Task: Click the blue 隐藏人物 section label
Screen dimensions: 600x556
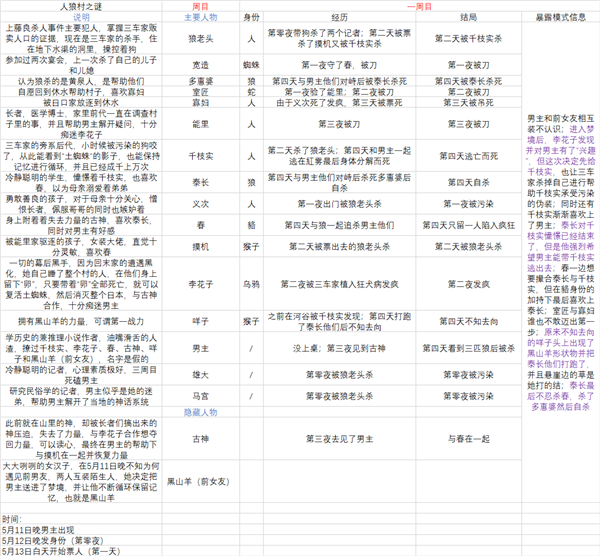Action: [x=201, y=383]
